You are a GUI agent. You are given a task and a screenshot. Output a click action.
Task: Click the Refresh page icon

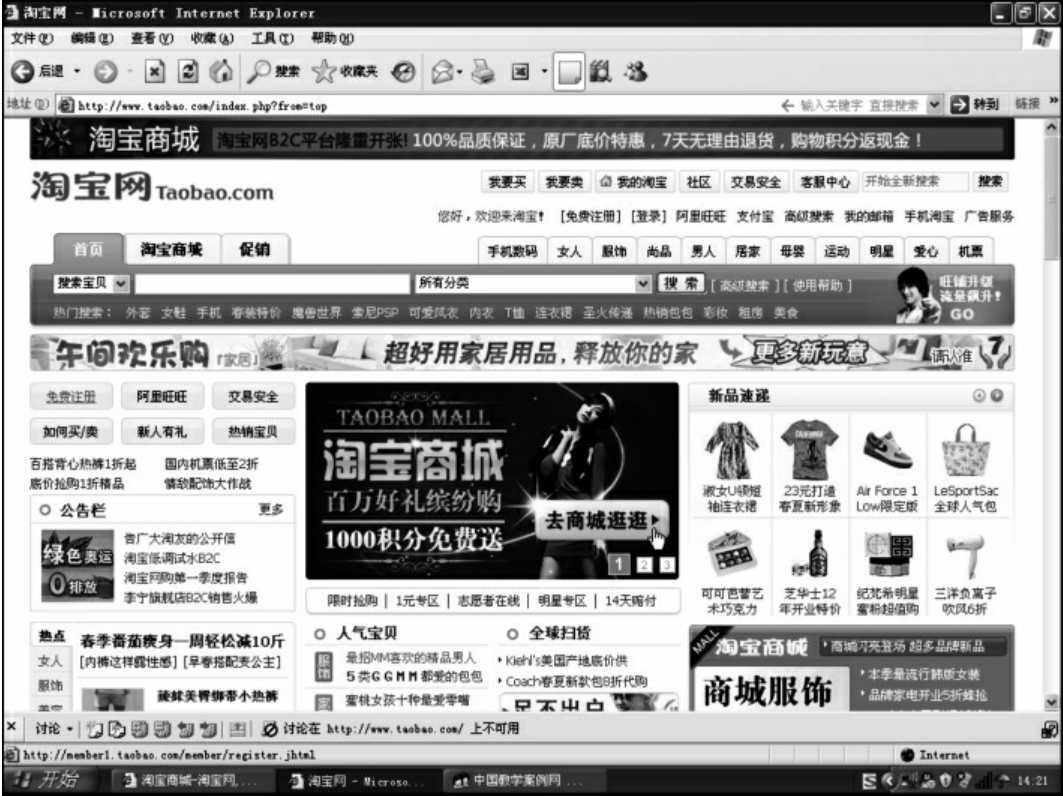[188, 71]
